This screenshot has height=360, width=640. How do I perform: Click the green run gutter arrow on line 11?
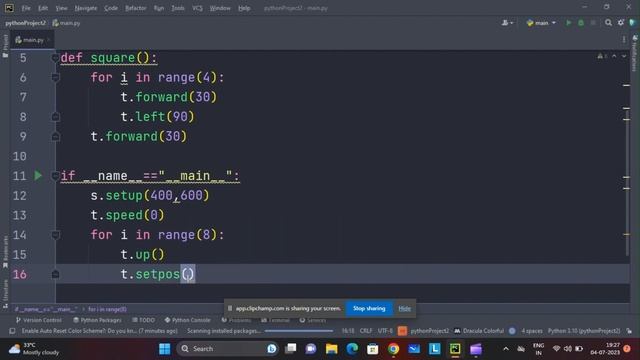(x=38, y=176)
